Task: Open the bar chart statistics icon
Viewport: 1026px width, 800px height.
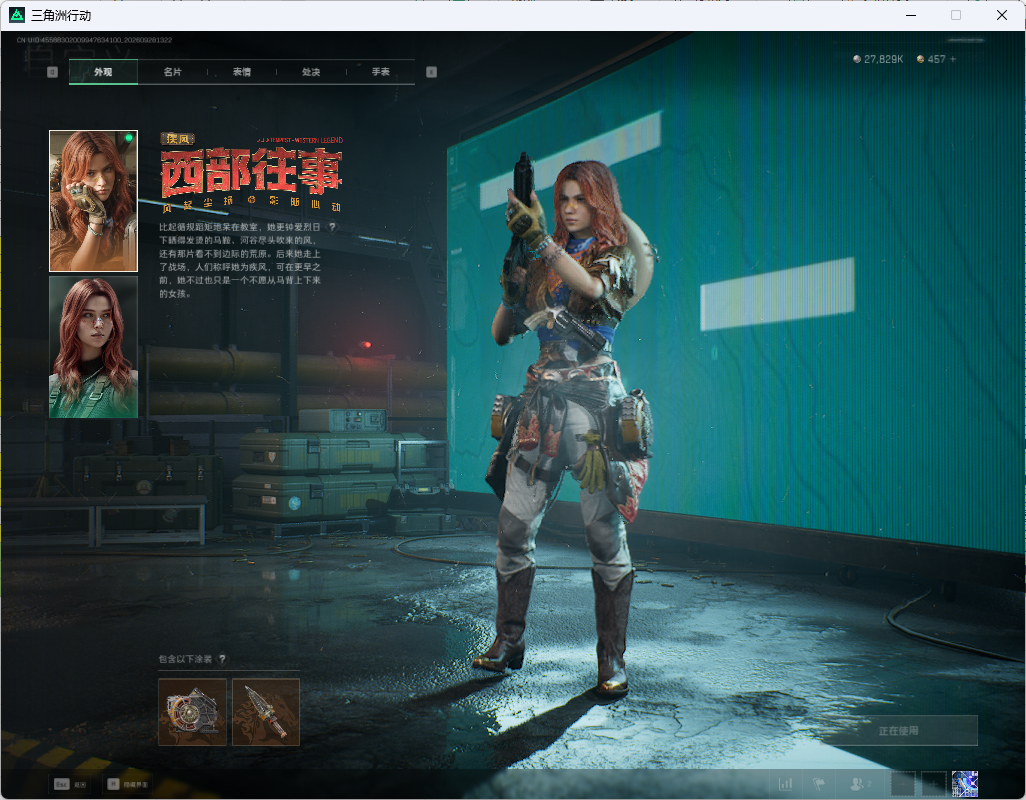Action: [785, 783]
